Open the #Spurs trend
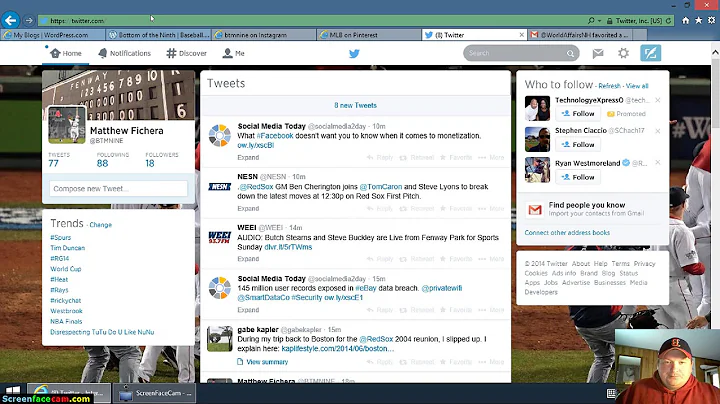720x404 pixels. [x=61, y=237]
